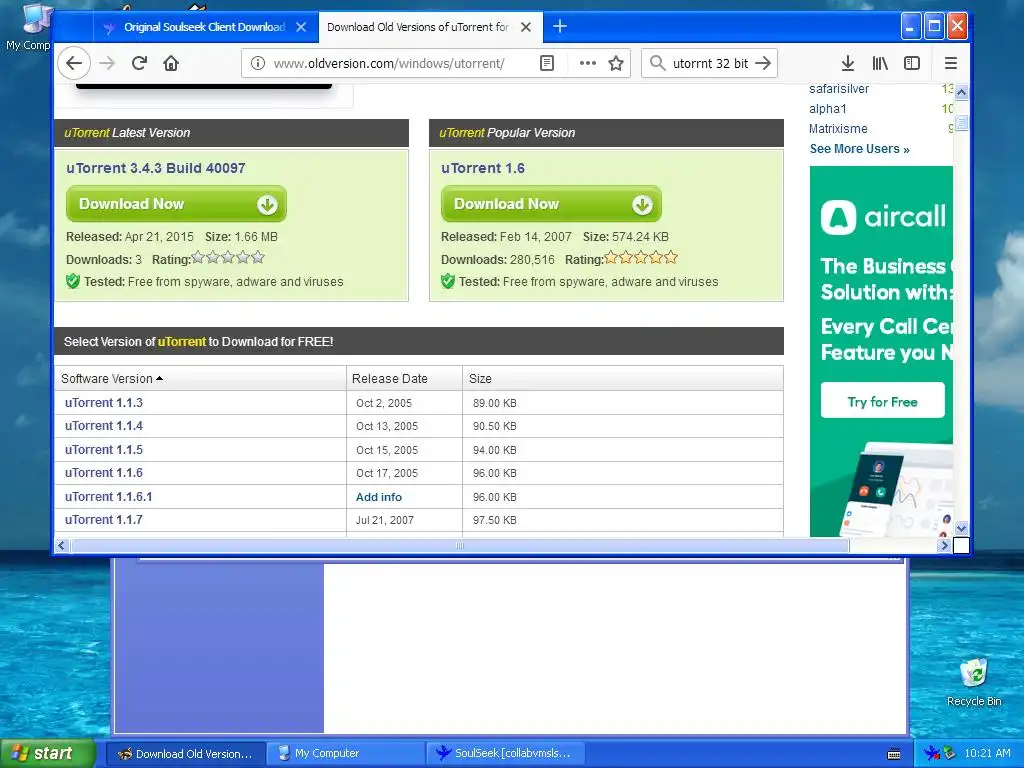Open the library bookshelf icon
This screenshot has width=1024, height=768.
coord(880,63)
